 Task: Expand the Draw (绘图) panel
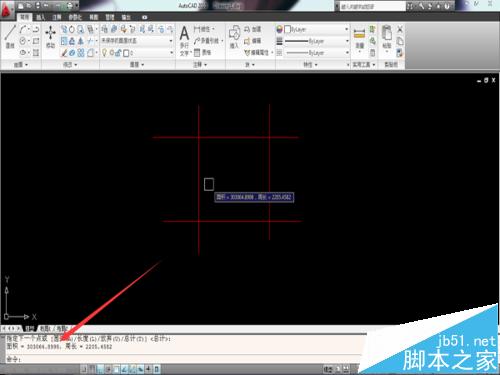click(21, 64)
